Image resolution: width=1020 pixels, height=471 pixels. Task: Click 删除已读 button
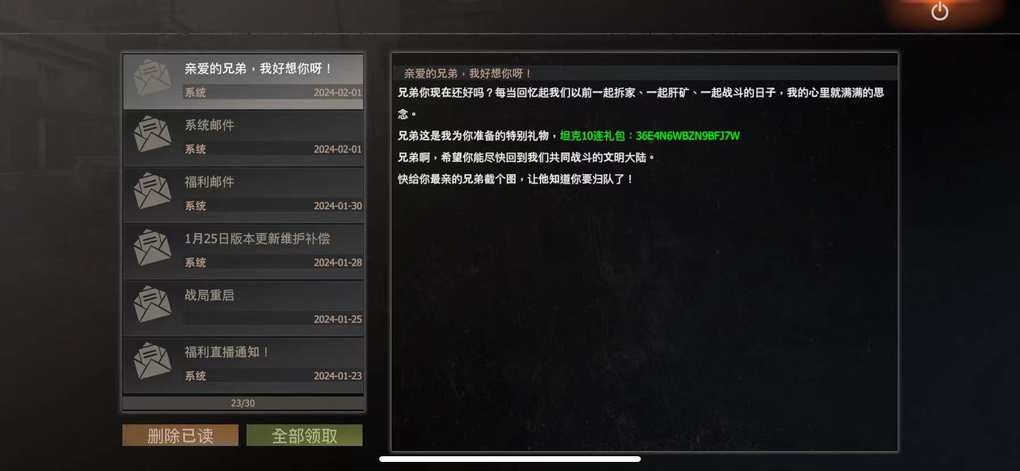pos(180,436)
